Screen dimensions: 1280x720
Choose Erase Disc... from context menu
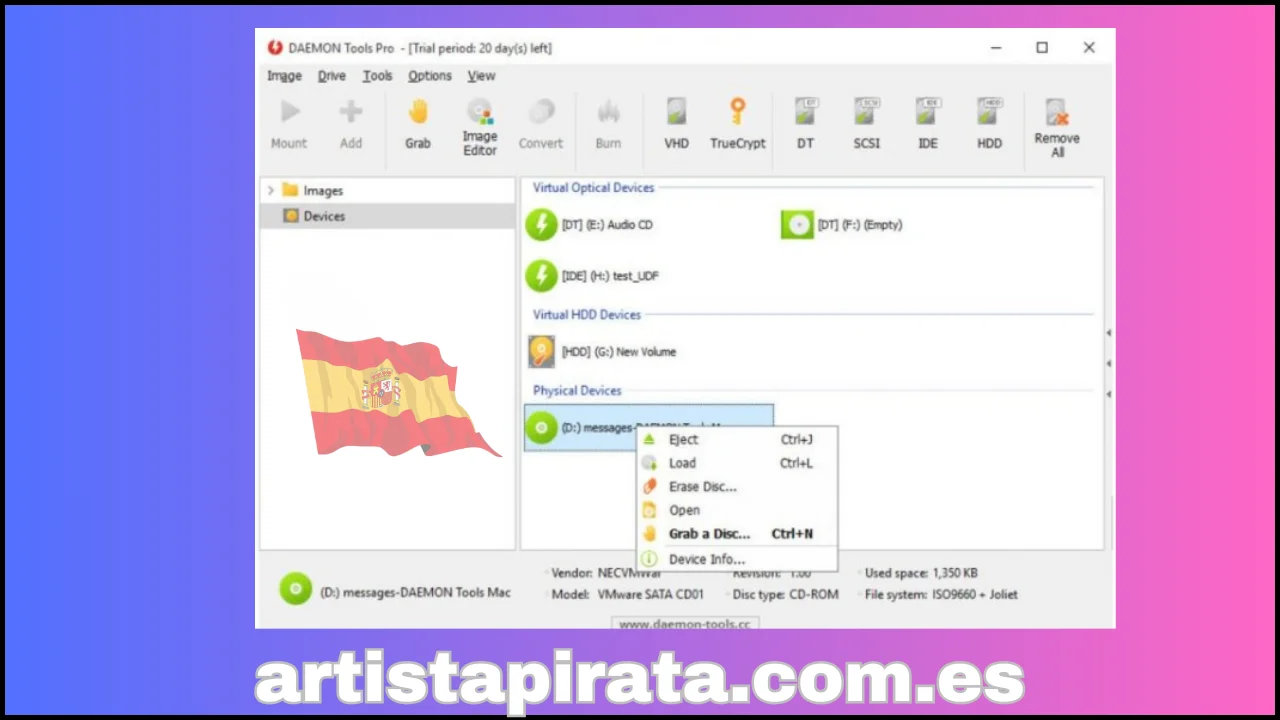click(x=736, y=487)
